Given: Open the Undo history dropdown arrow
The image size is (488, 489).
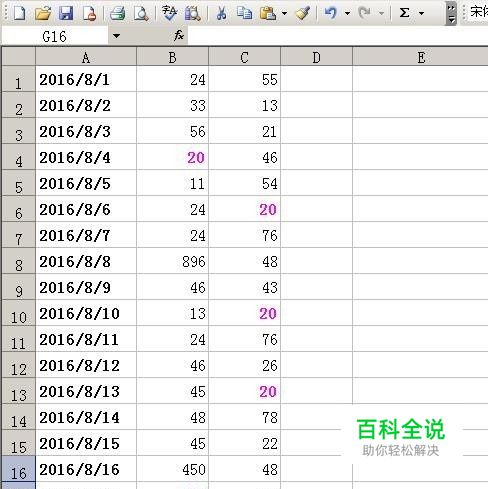Looking at the screenshot, I should point(347,14).
